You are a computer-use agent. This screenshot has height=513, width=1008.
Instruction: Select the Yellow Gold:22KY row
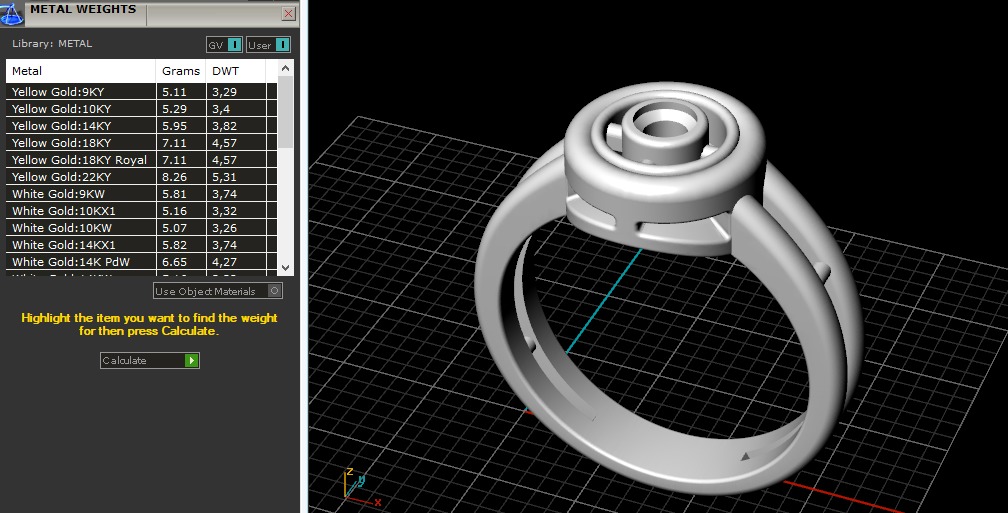pyautogui.click(x=141, y=177)
